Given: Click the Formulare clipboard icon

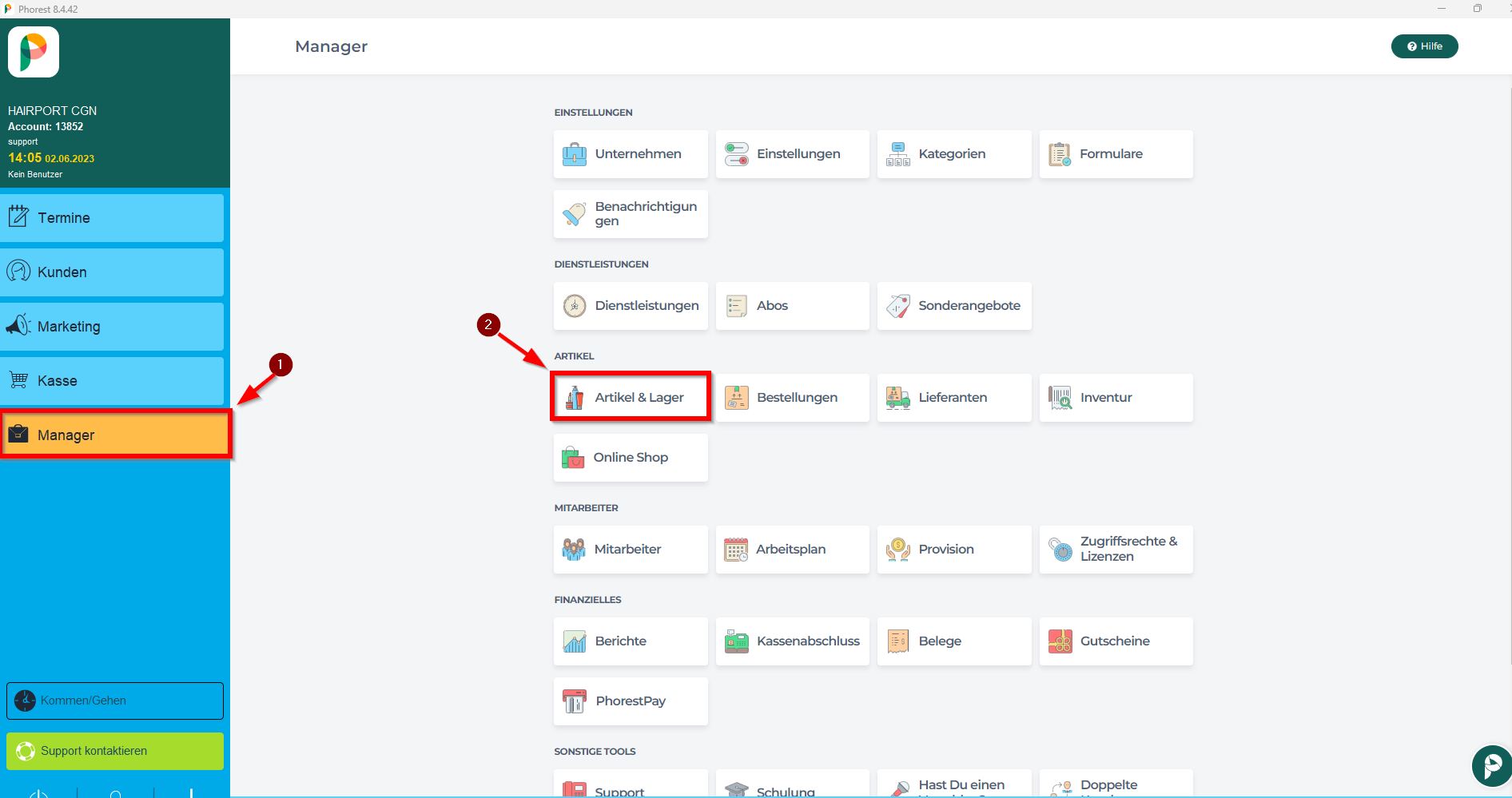Looking at the screenshot, I should pos(1060,154).
